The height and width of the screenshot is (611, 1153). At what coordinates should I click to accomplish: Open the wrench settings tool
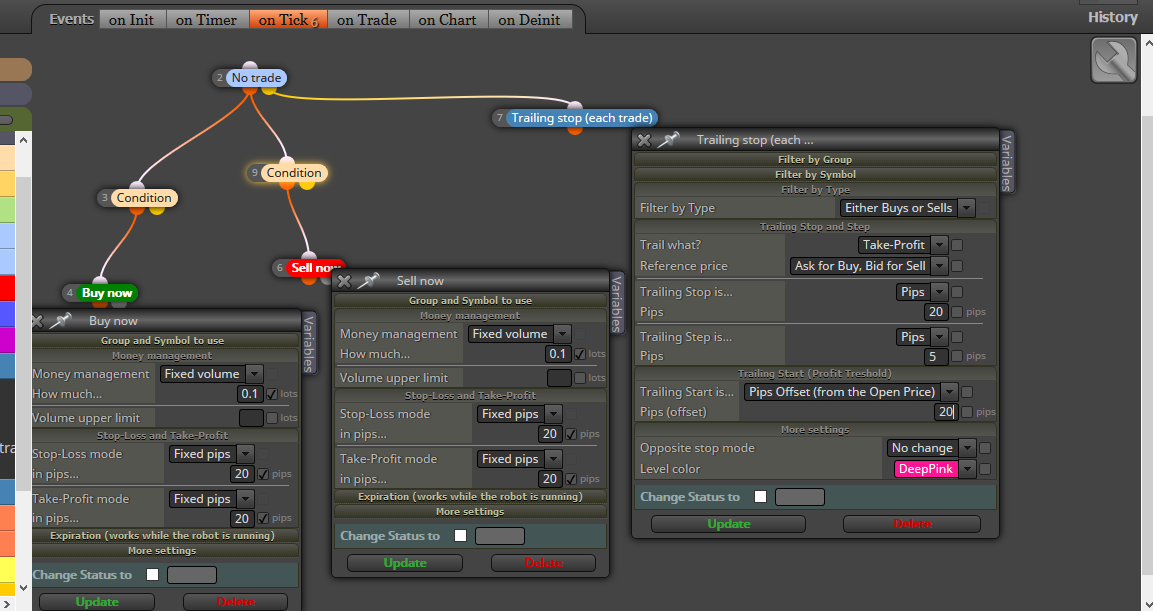[1114, 60]
